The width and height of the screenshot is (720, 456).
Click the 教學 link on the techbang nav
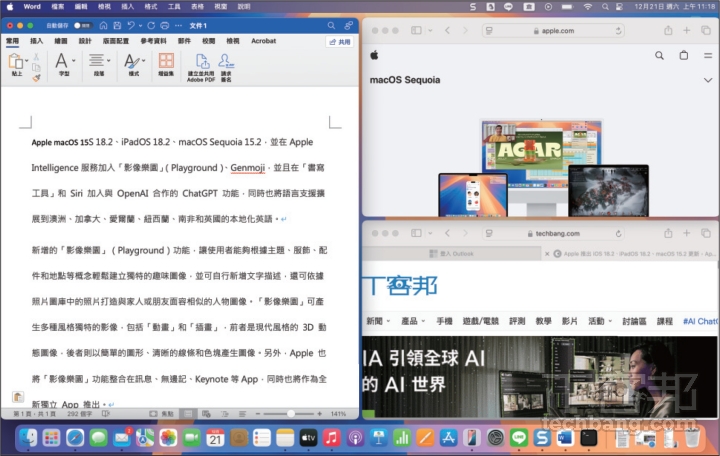click(543, 321)
